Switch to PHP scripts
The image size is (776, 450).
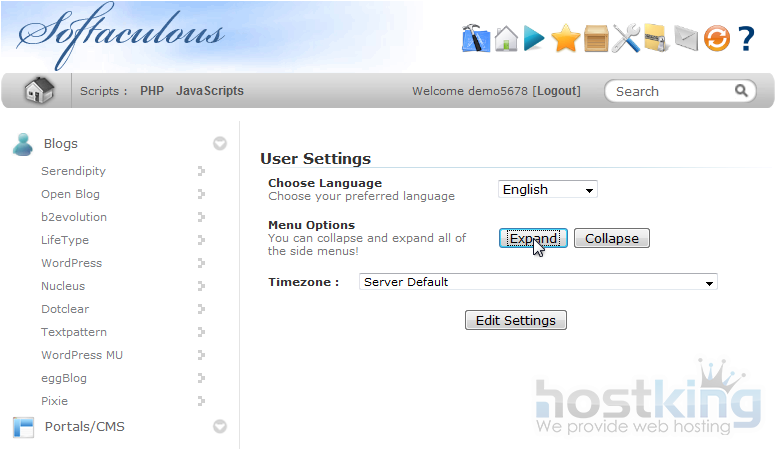click(x=152, y=91)
